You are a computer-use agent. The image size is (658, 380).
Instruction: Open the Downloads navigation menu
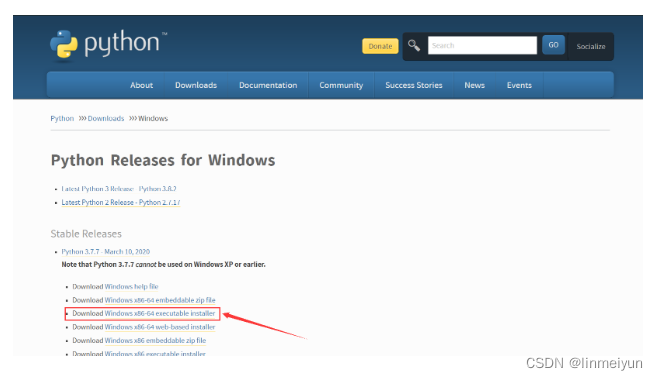[196, 85]
